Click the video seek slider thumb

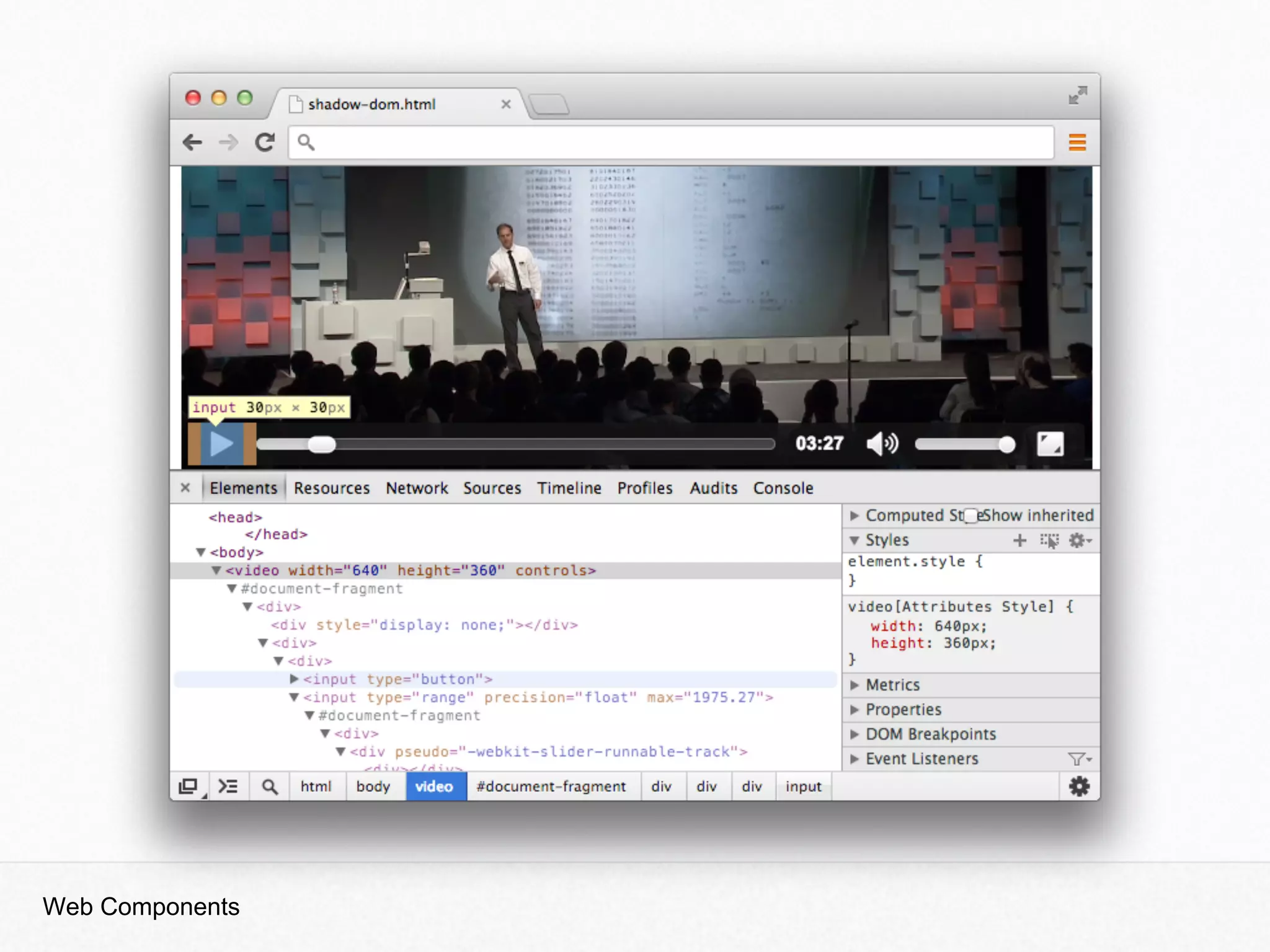322,444
